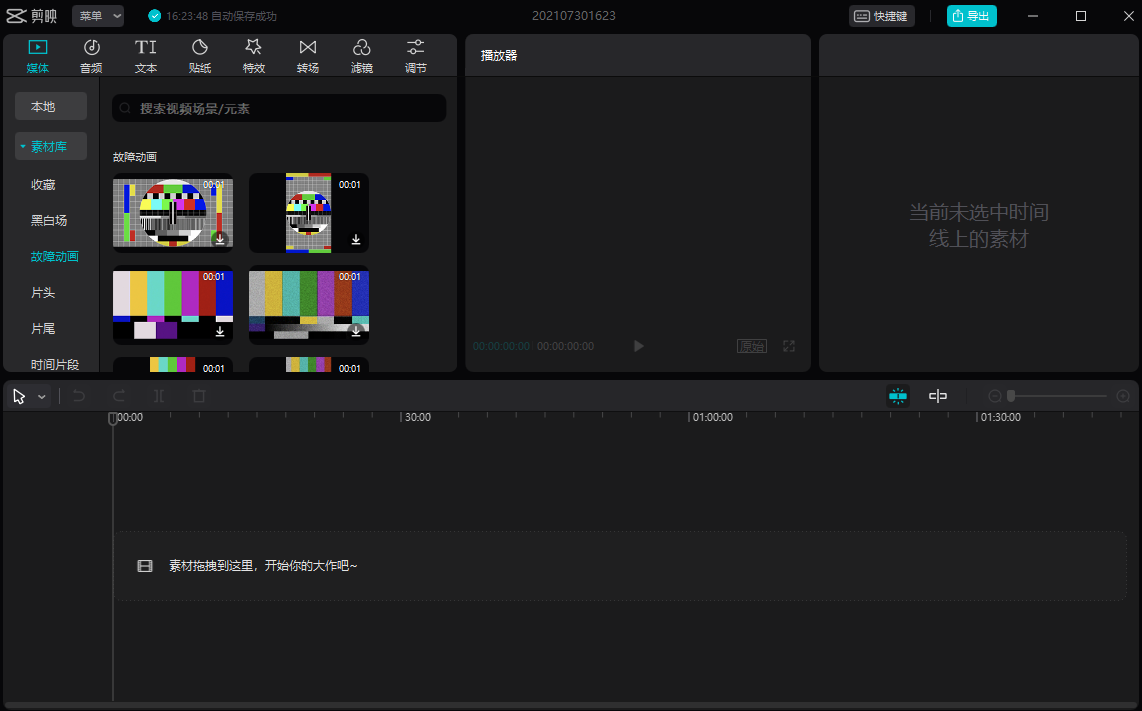
Task: Expand the selection tool mode dropdown arrow
Action: pyautogui.click(x=42, y=397)
